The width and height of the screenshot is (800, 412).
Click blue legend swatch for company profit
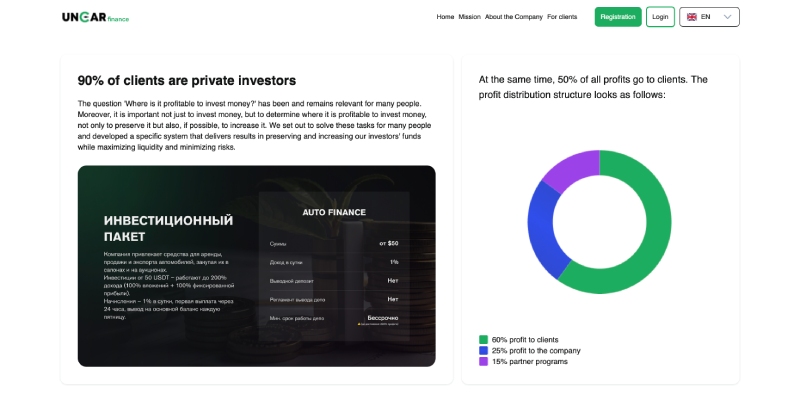(x=483, y=351)
